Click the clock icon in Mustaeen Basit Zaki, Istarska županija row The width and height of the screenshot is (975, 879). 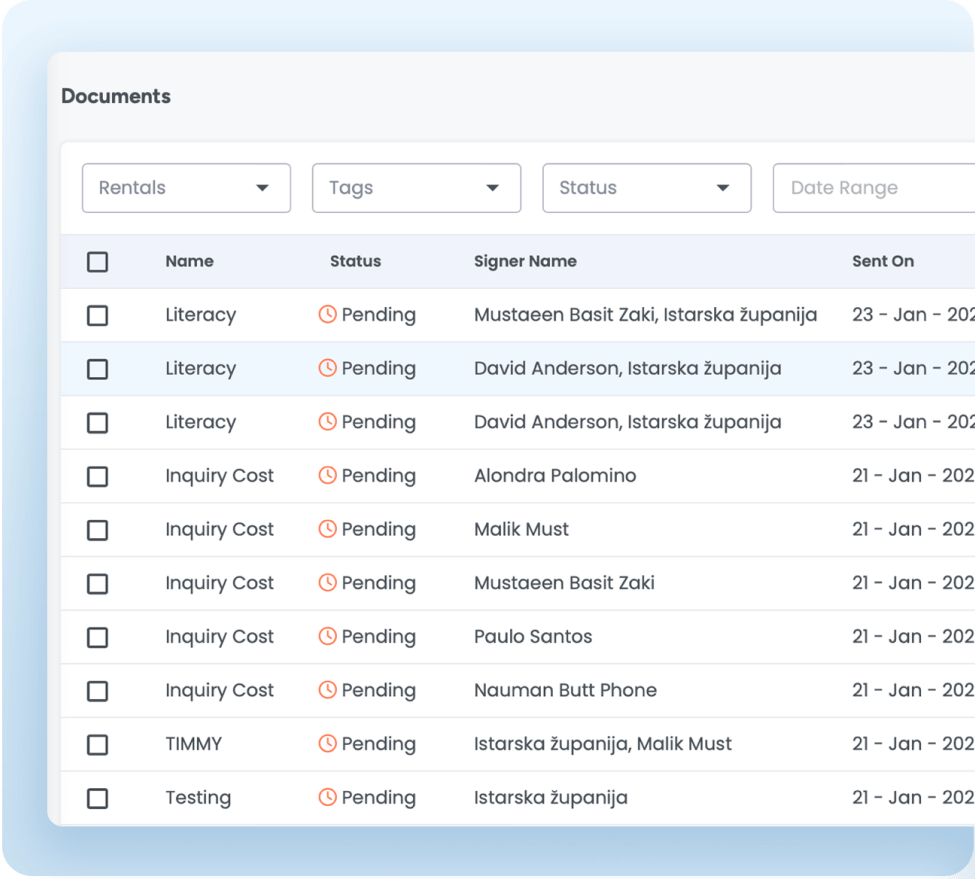click(x=327, y=315)
